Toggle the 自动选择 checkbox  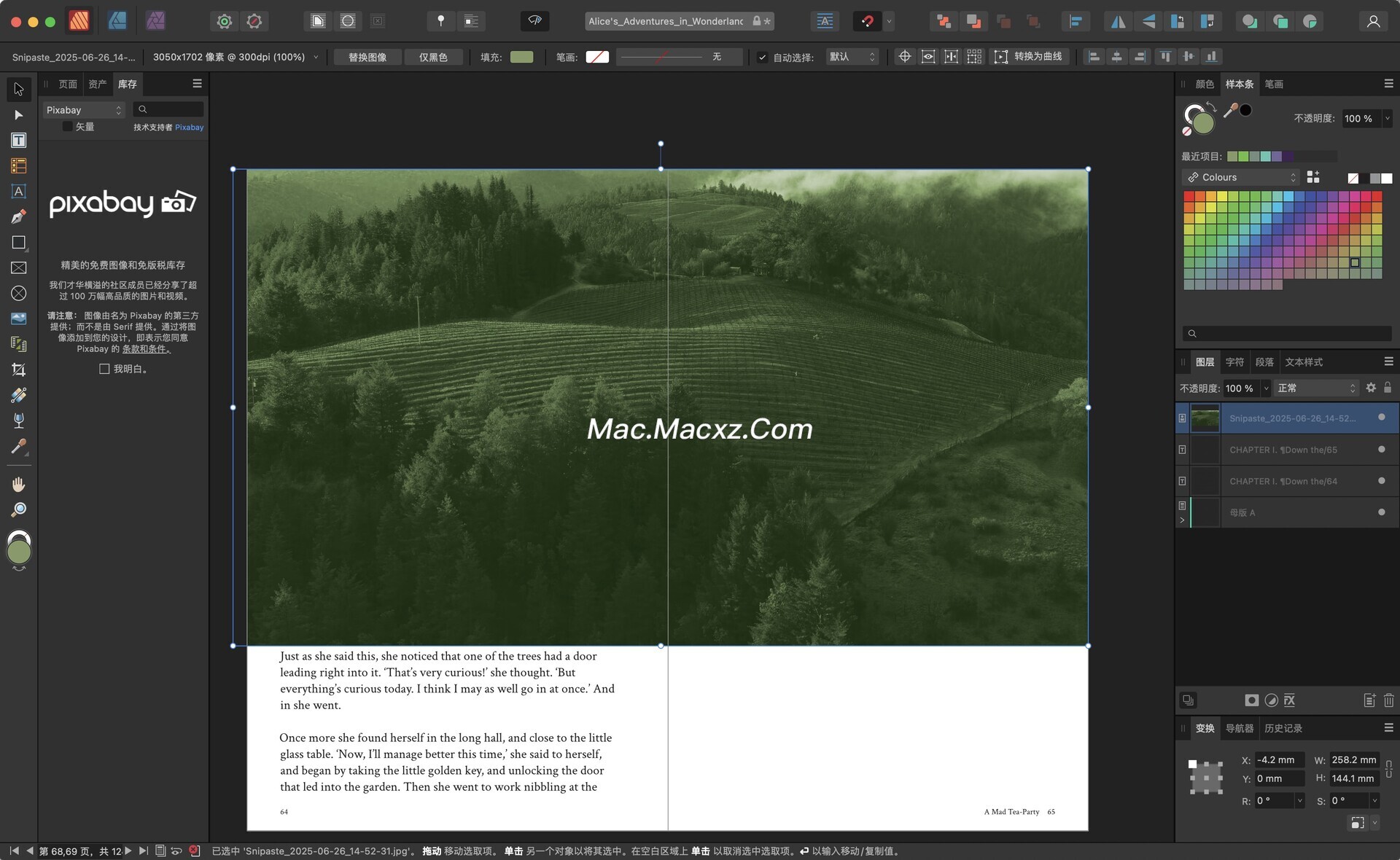[x=762, y=57]
